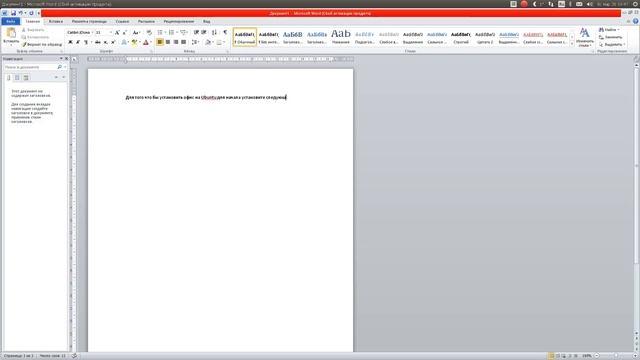Open the font size dropdown
Screen dimensions: 640x360
point(110,32)
